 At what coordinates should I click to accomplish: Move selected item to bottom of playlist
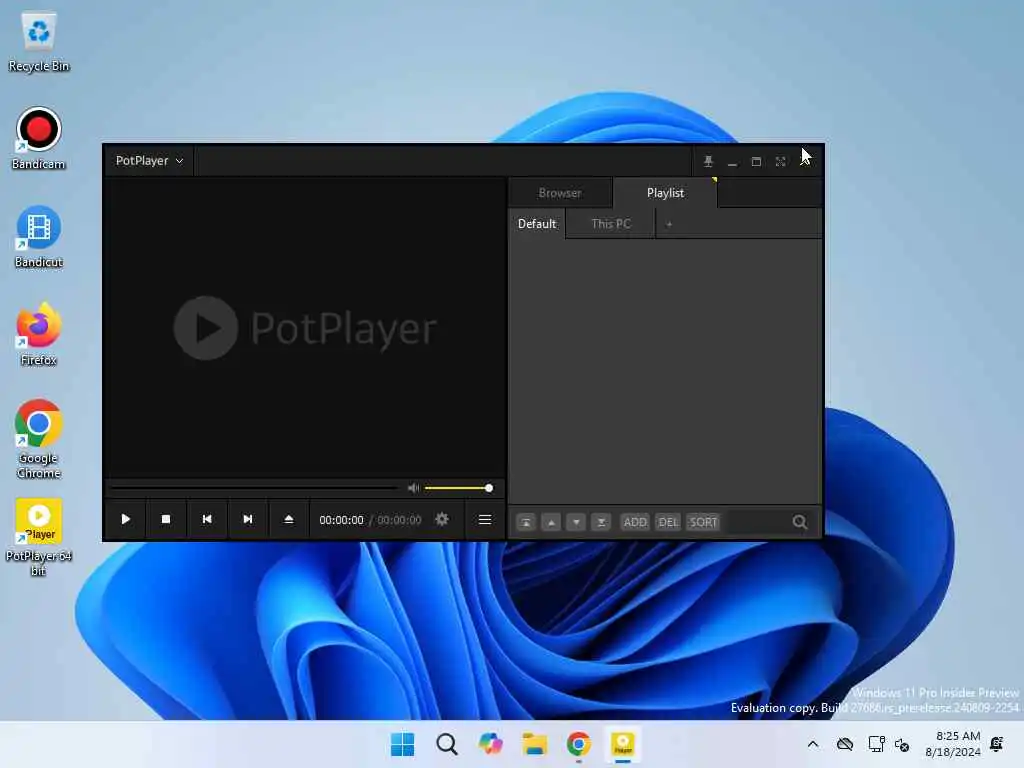[601, 522]
